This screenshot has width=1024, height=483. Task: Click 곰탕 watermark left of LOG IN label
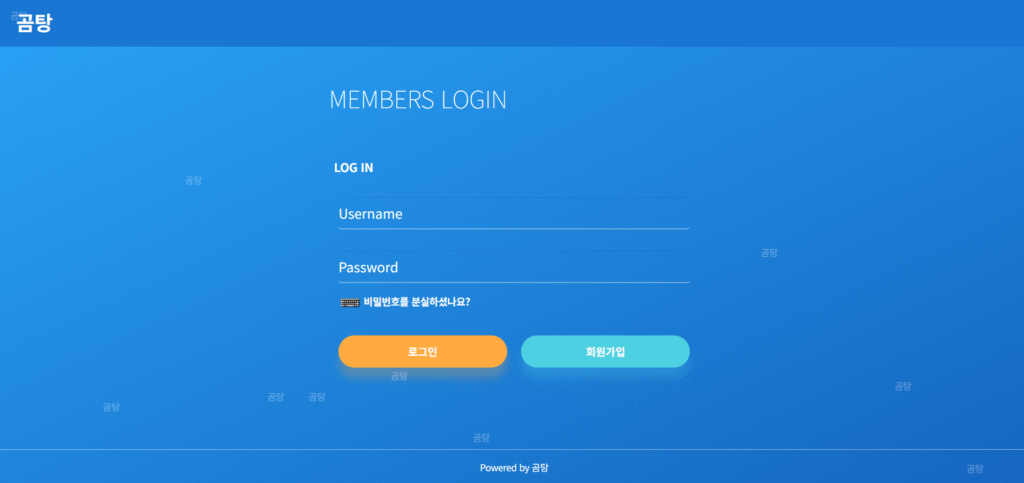pos(193,180)
